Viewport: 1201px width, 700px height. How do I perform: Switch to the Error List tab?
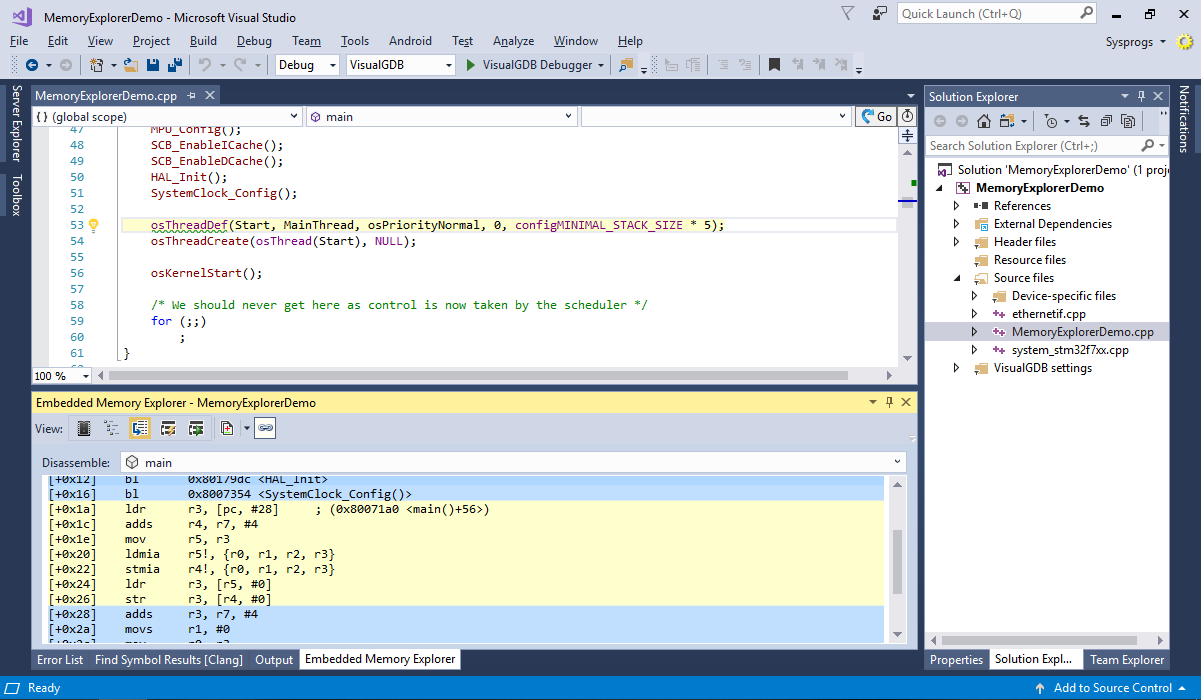60,659
